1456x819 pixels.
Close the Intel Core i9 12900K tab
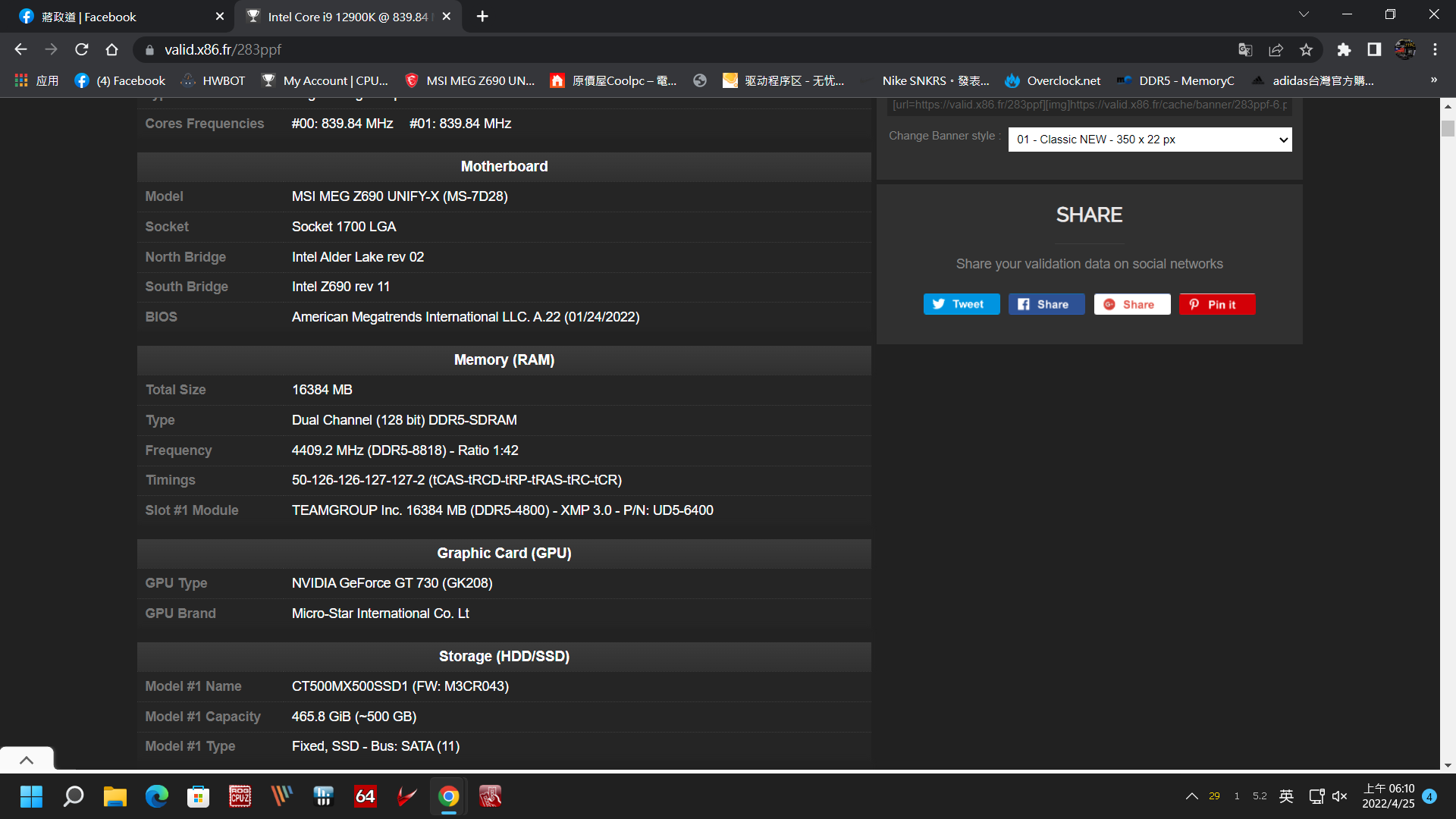[x=447, y=16]
